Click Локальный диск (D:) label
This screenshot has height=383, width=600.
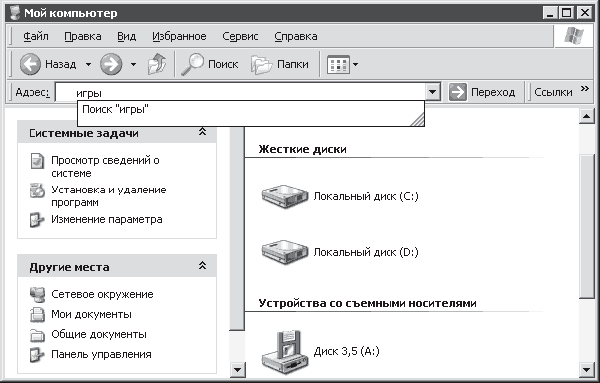point(366,252)
